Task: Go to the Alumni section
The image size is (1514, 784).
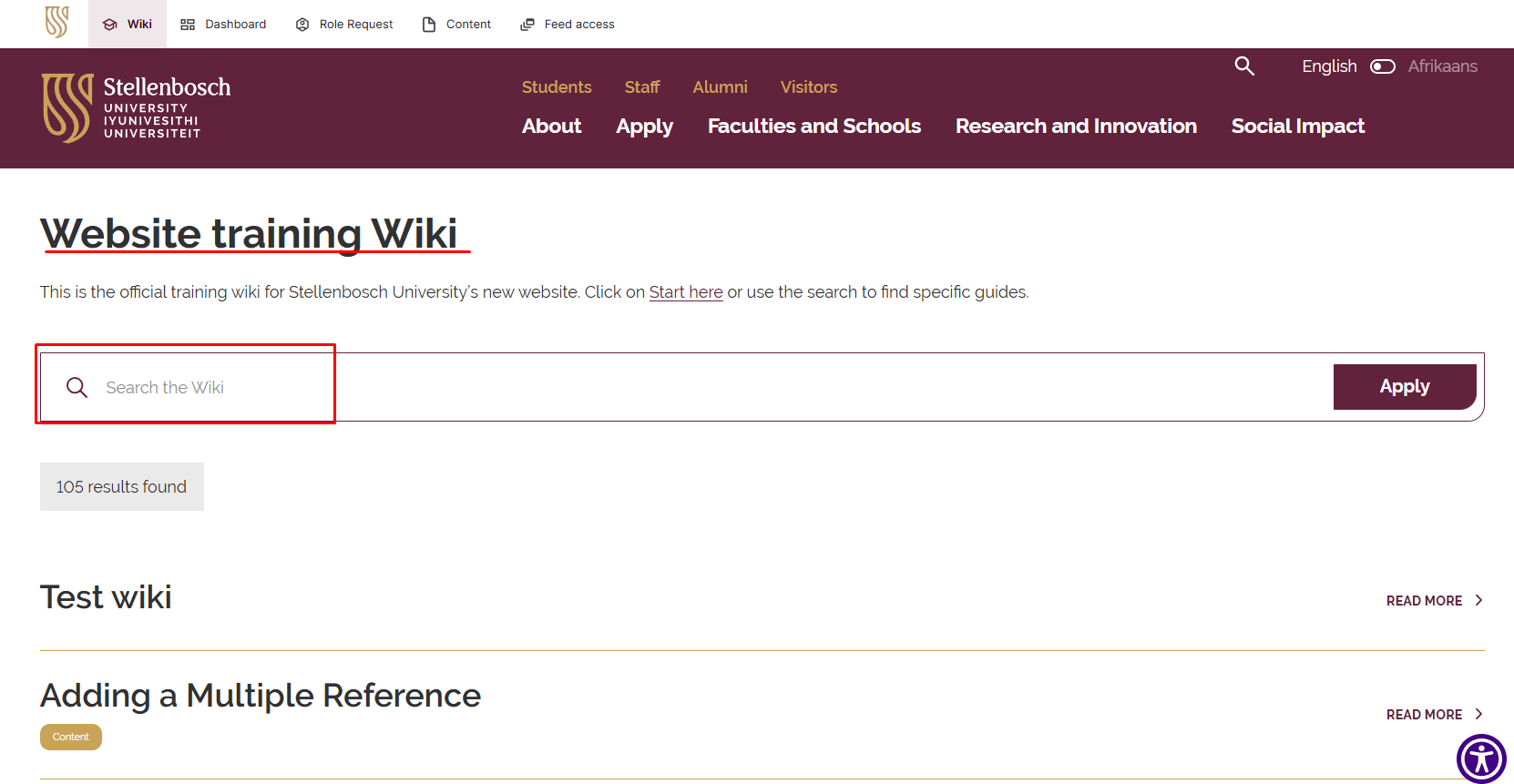Action: click(x=720, y=87)
